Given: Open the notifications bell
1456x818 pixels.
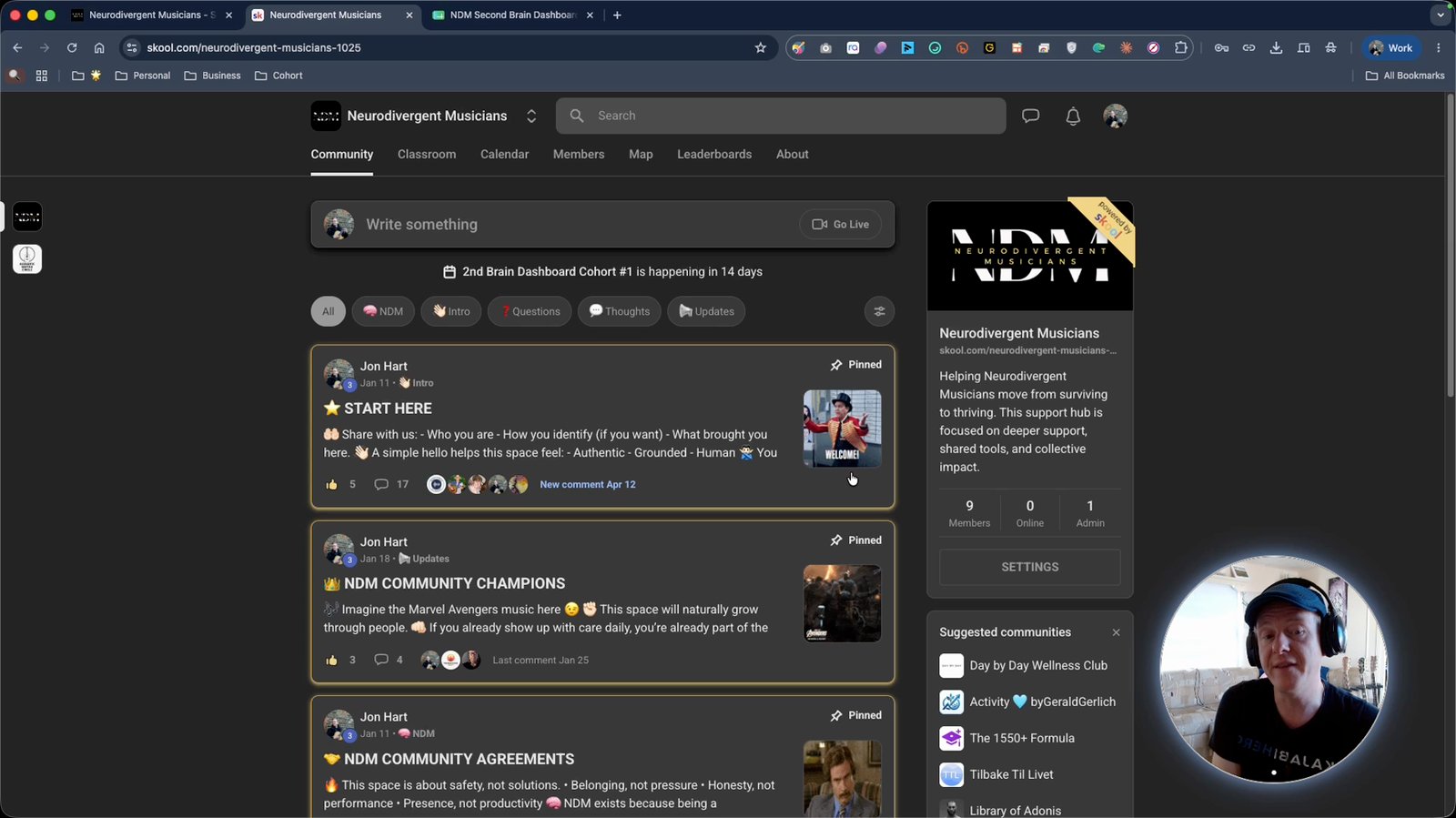Looking at the screenshot, I should (x=1073, y=116).
